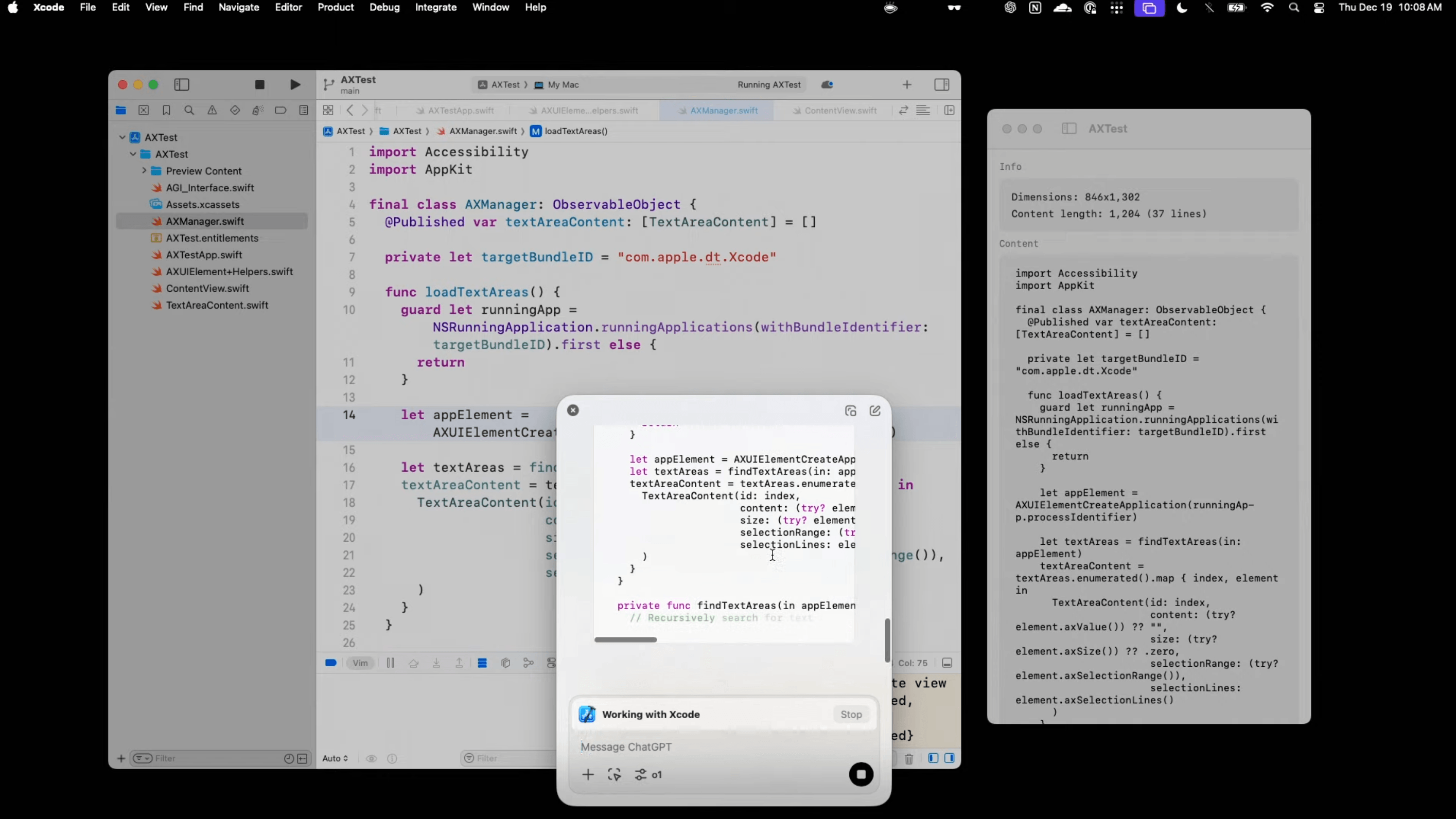Attach a file via the plus icon in ChatGPT
Image resolution: width=1456 pixels, height=819 pixels.
coord(588,774)
